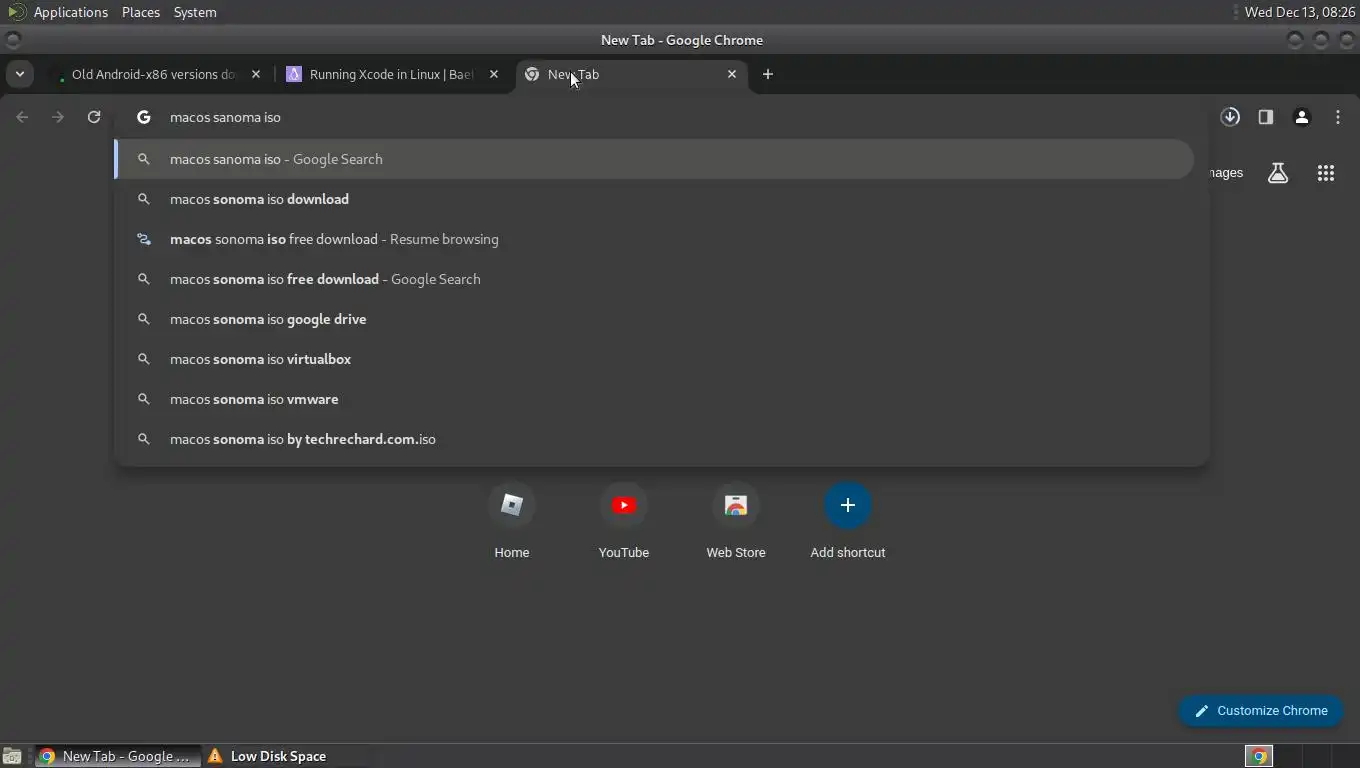Click the browser forward arrow

(58, 117)
